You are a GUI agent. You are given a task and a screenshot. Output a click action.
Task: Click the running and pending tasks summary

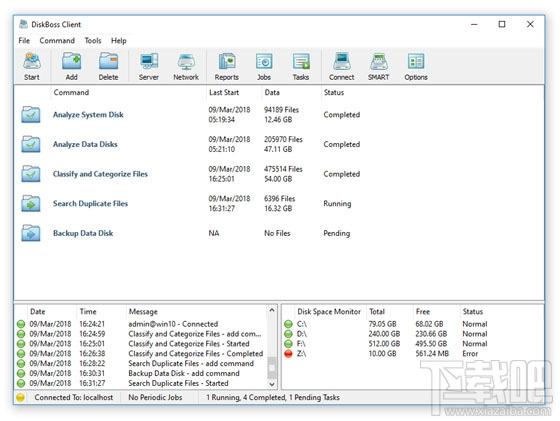272,397
